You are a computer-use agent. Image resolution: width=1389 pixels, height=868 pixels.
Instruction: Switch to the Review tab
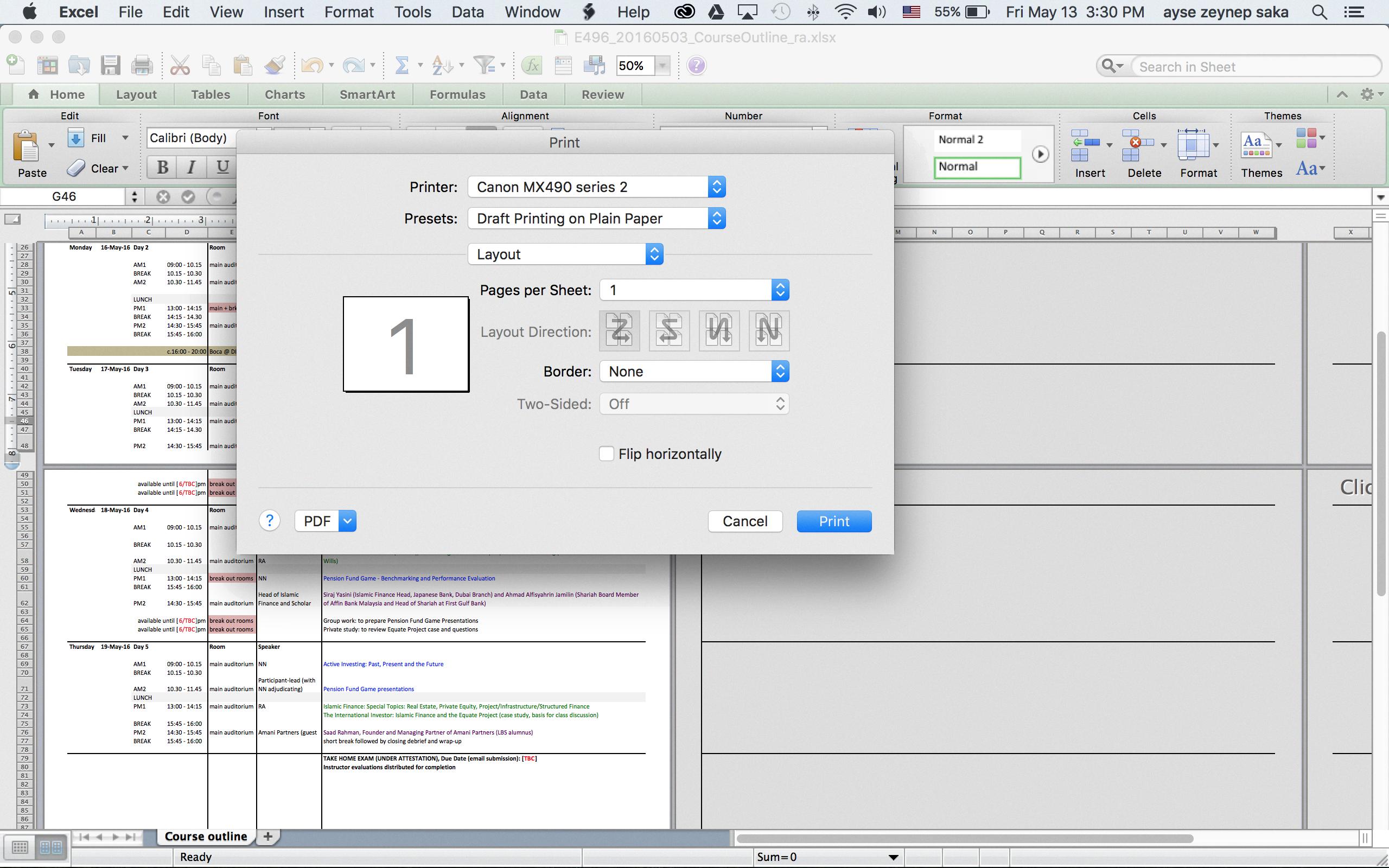pos(601,94)
